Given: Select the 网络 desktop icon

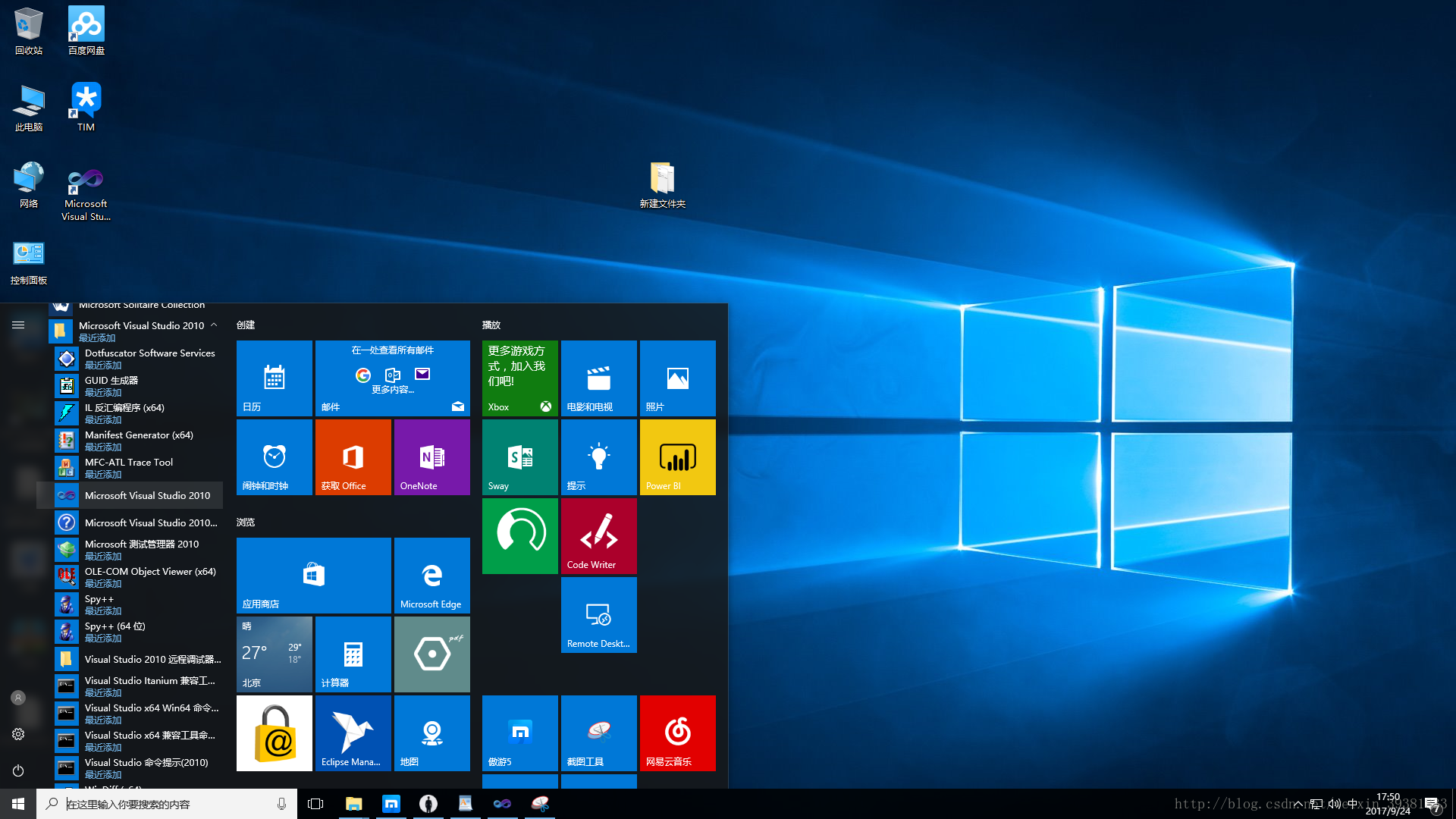Looking at the screenshot, I should tap(29, 184).
